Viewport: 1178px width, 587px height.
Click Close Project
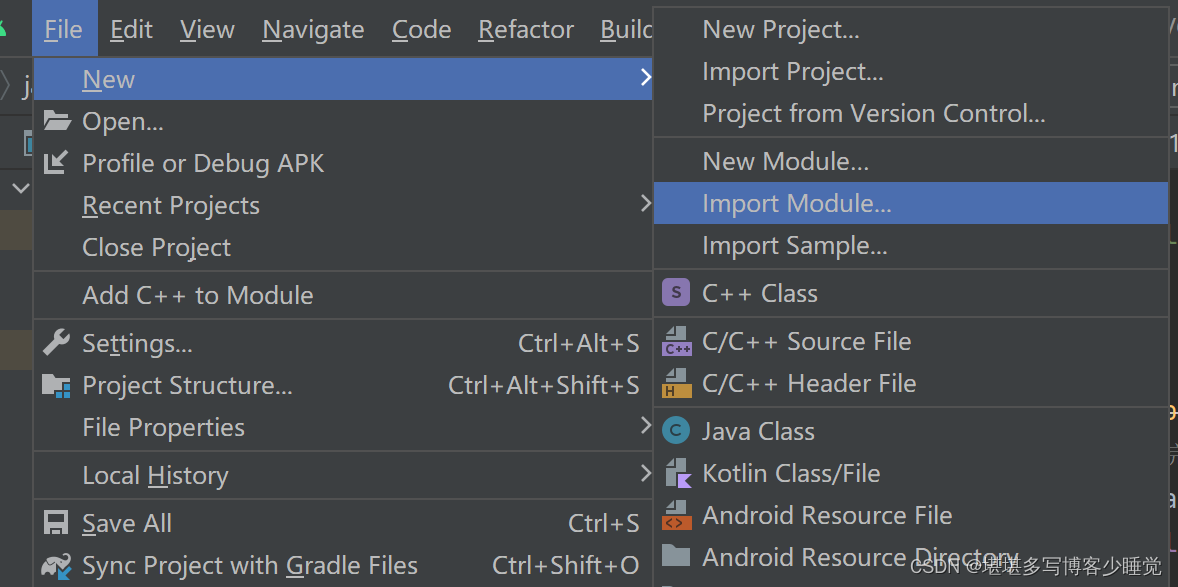(156, 248)
